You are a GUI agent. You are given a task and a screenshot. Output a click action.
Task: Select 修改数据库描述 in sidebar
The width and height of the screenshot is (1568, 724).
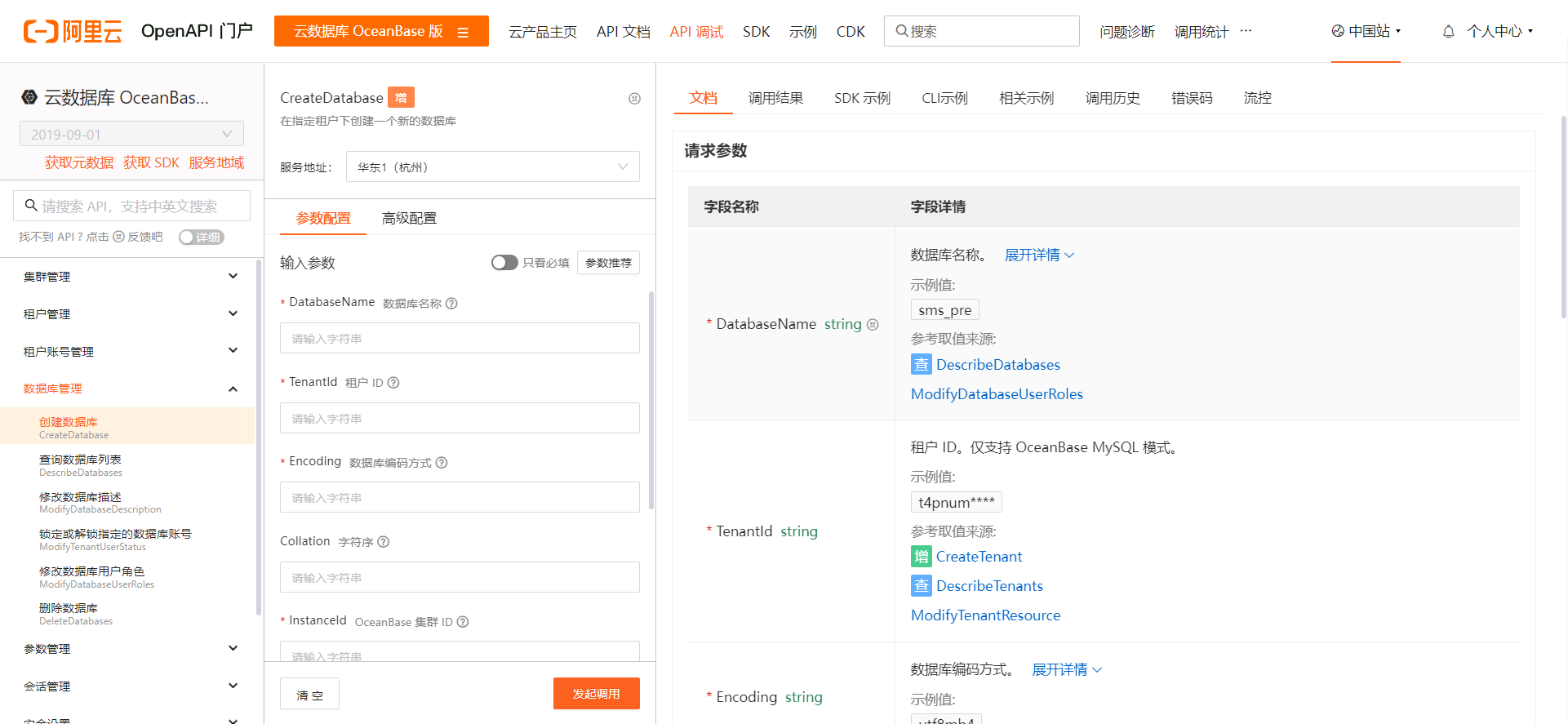[127, 502]
